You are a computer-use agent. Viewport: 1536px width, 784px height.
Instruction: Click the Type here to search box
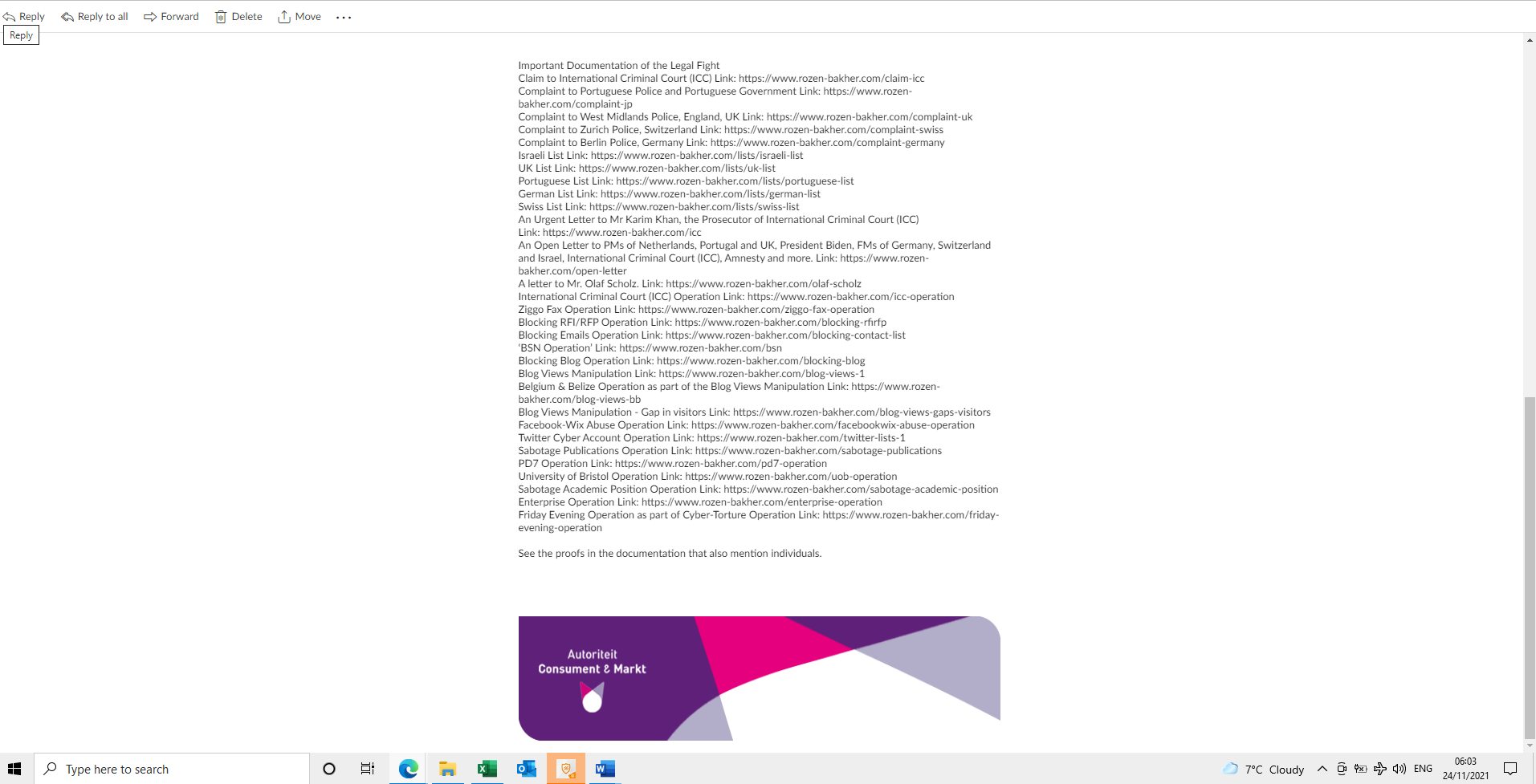click(x=173, y=768)
